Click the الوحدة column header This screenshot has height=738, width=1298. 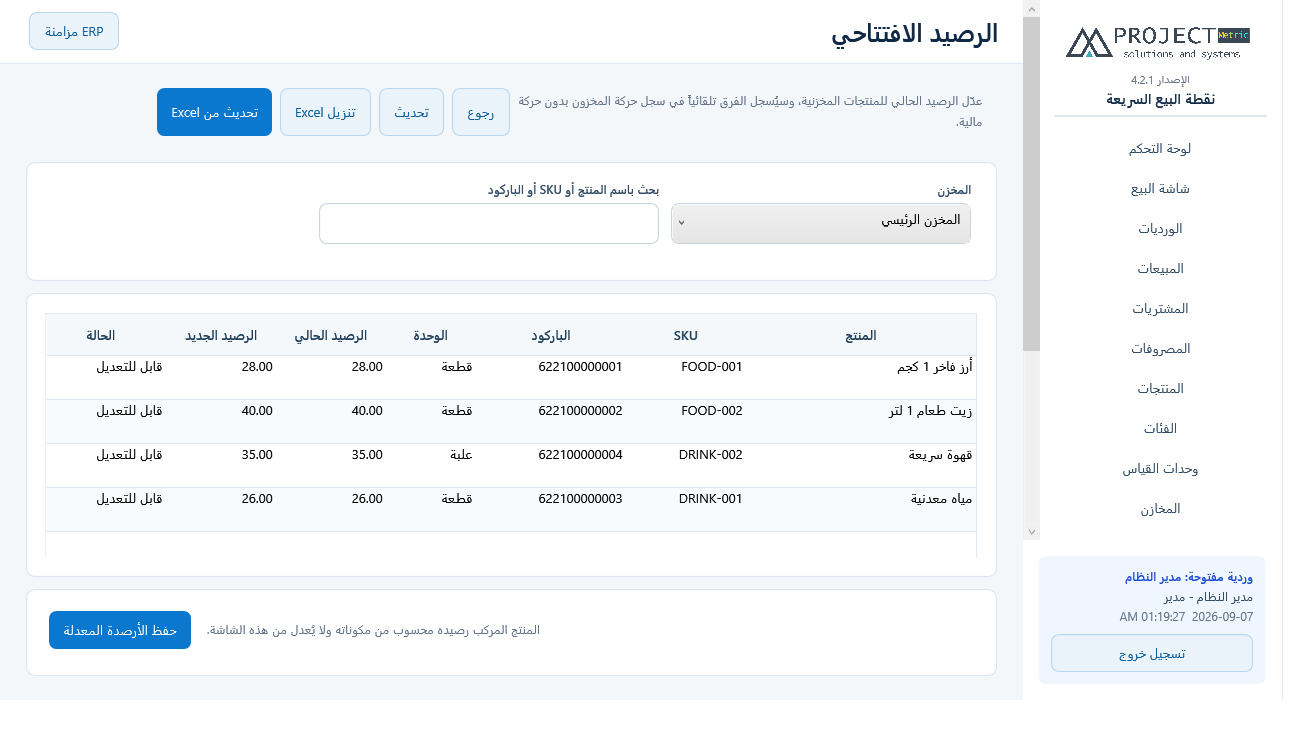pyautogui.click(x=430, y=335)
